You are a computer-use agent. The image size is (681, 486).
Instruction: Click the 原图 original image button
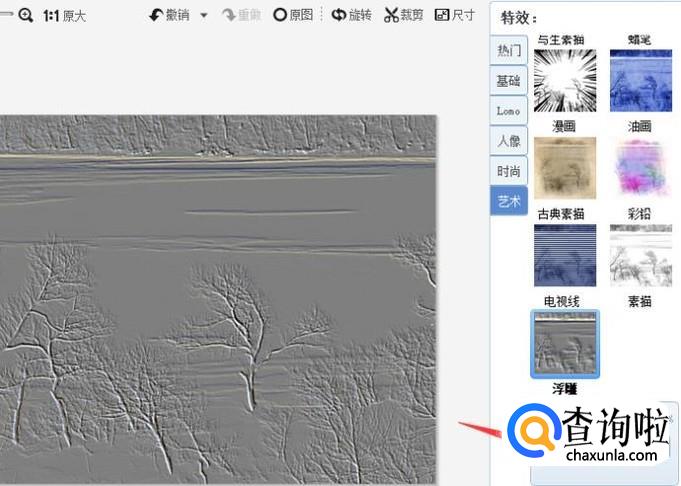pyautogui.click(x=293, y=15)
